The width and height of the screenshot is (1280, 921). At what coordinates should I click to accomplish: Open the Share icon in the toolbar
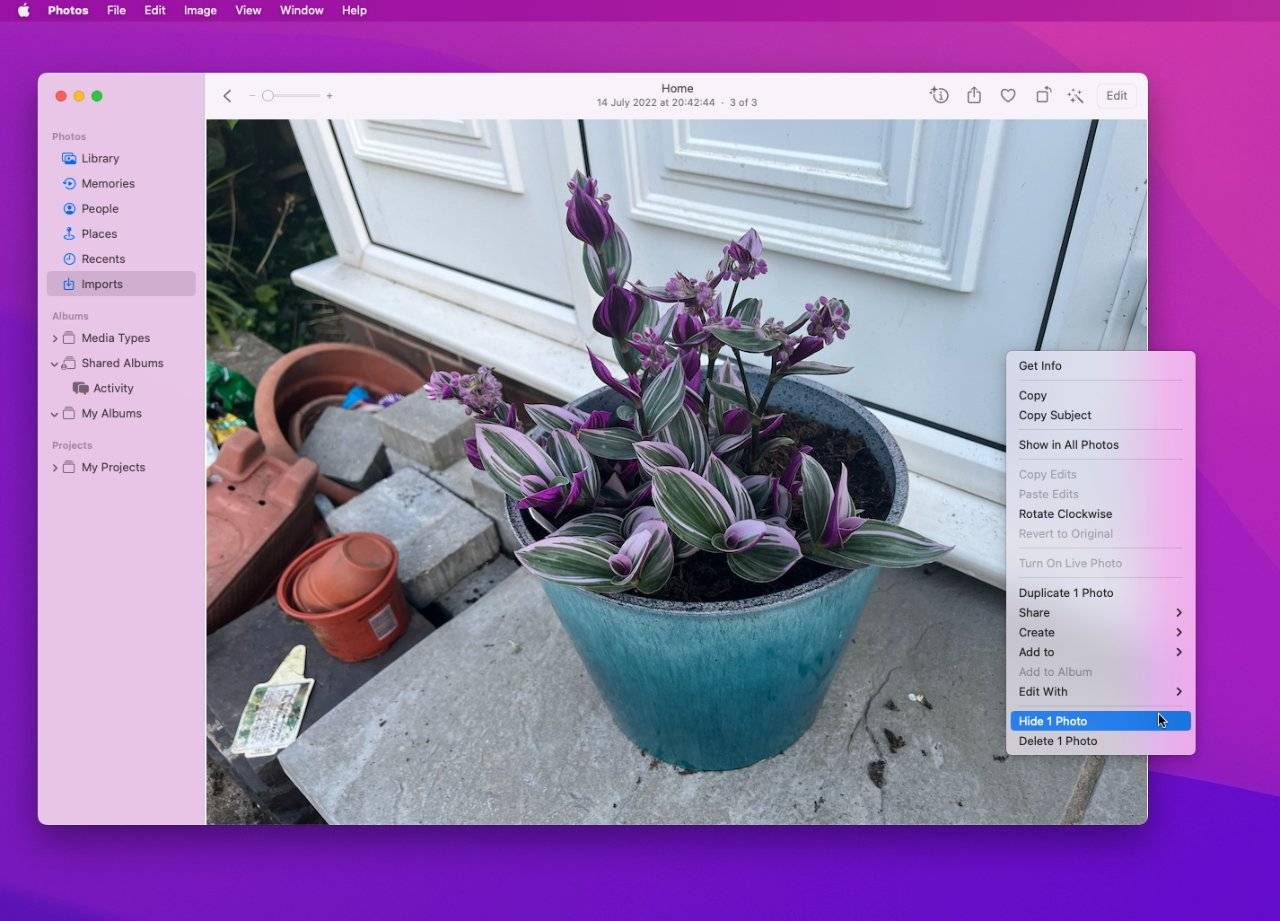[974, 95]
